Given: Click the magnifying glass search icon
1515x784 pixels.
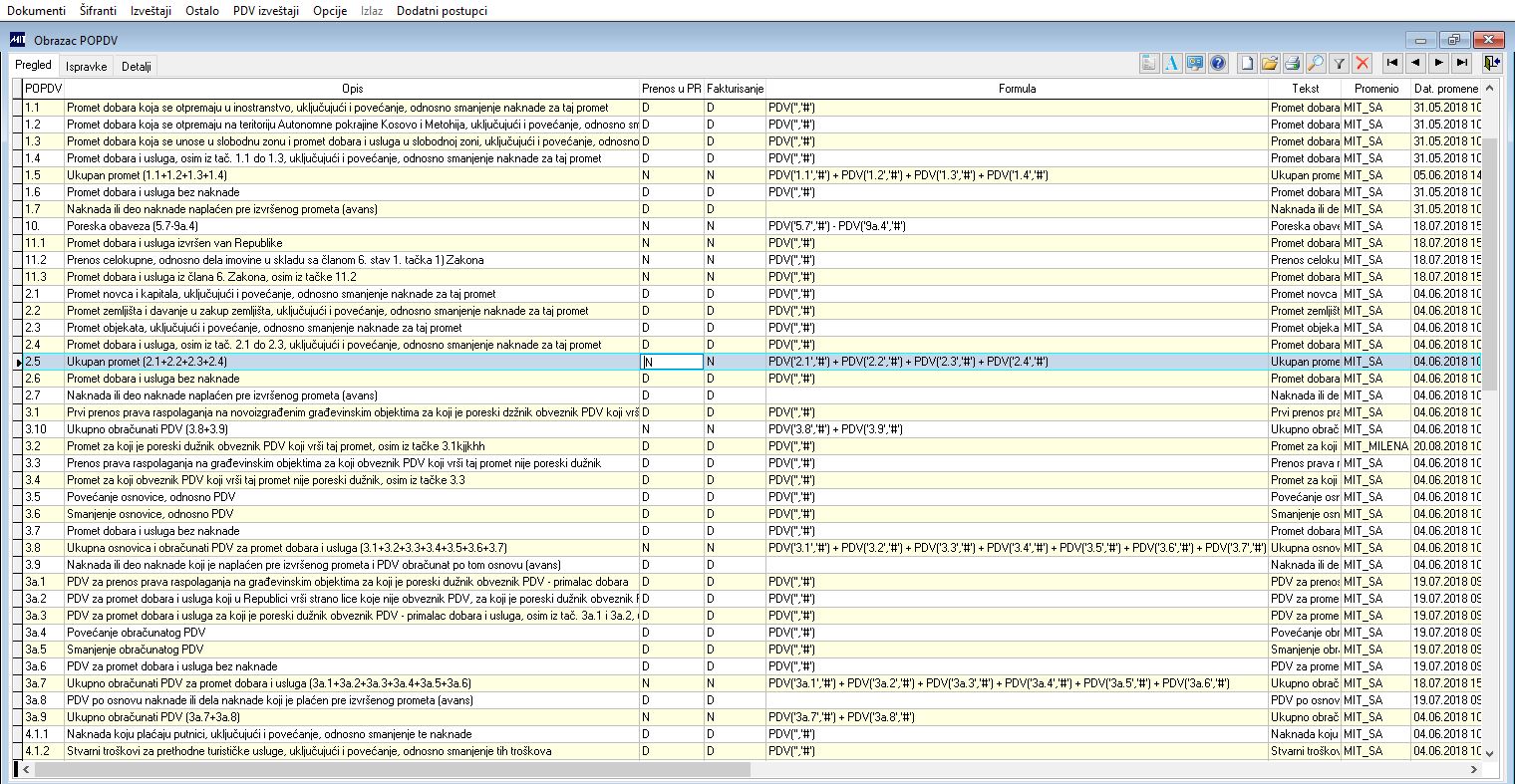Looking at the screenshot, I should [1316, 63].
